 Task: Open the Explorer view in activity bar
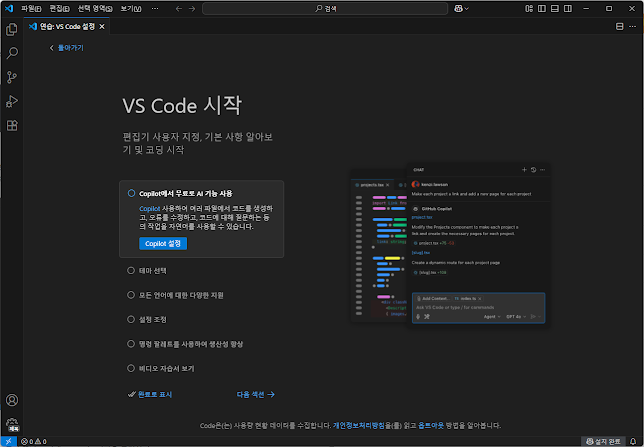[x=12, y=29]
